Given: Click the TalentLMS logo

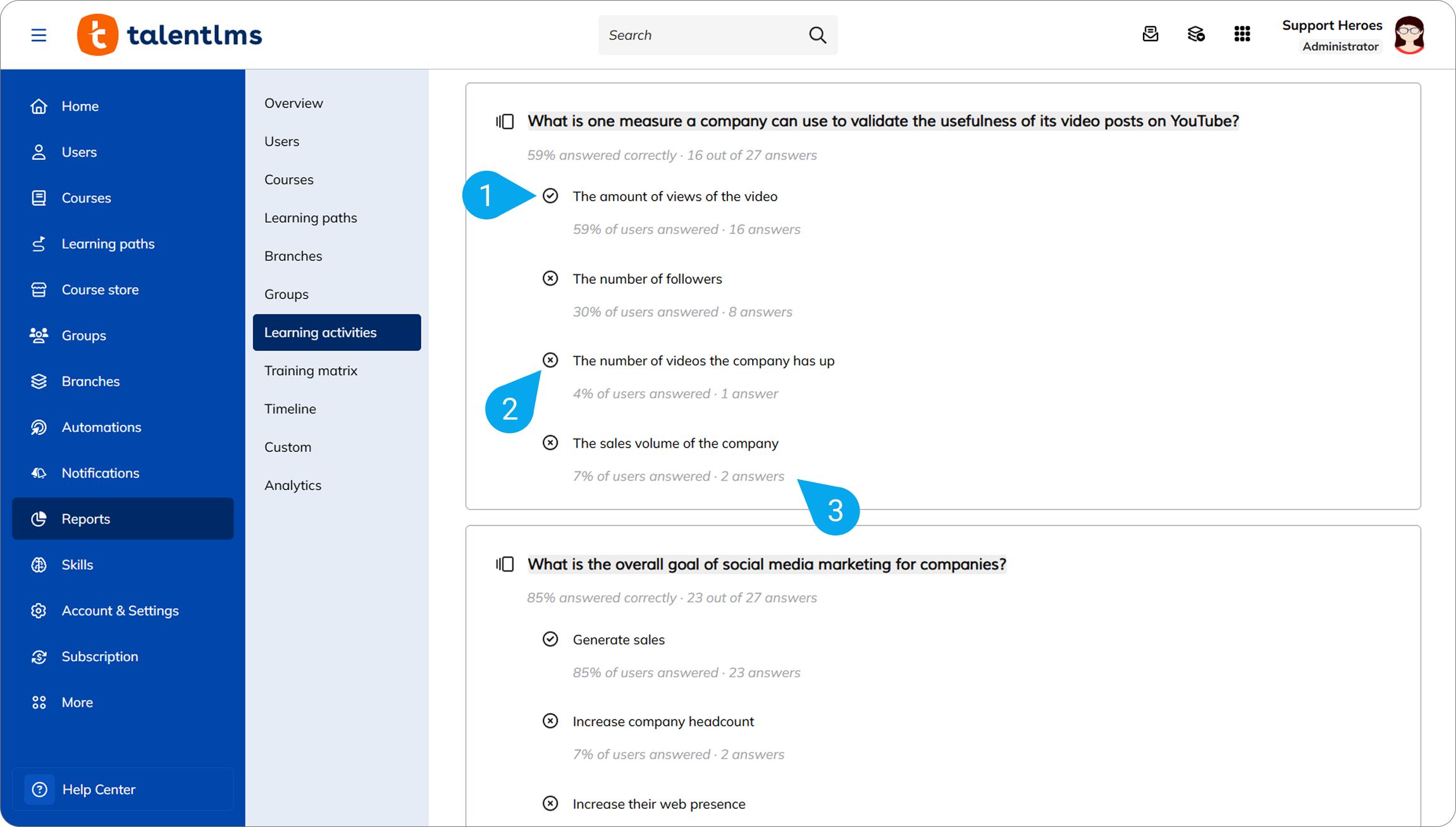Looking at the screenshot, I should [x=169, y=35].
